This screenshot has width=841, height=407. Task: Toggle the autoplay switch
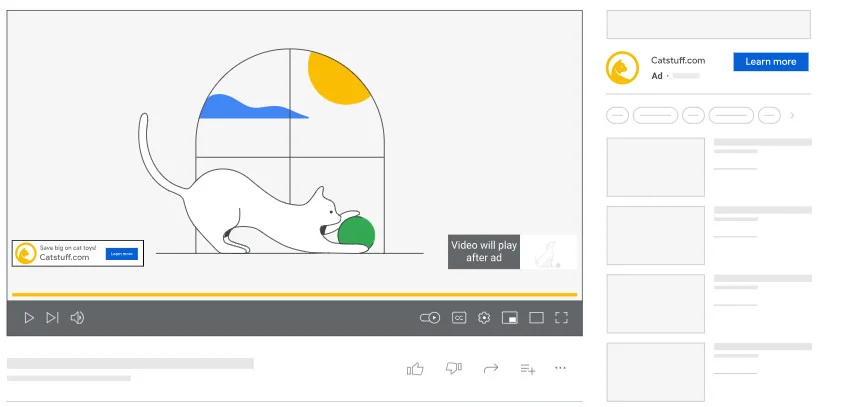tap(430, 318)
